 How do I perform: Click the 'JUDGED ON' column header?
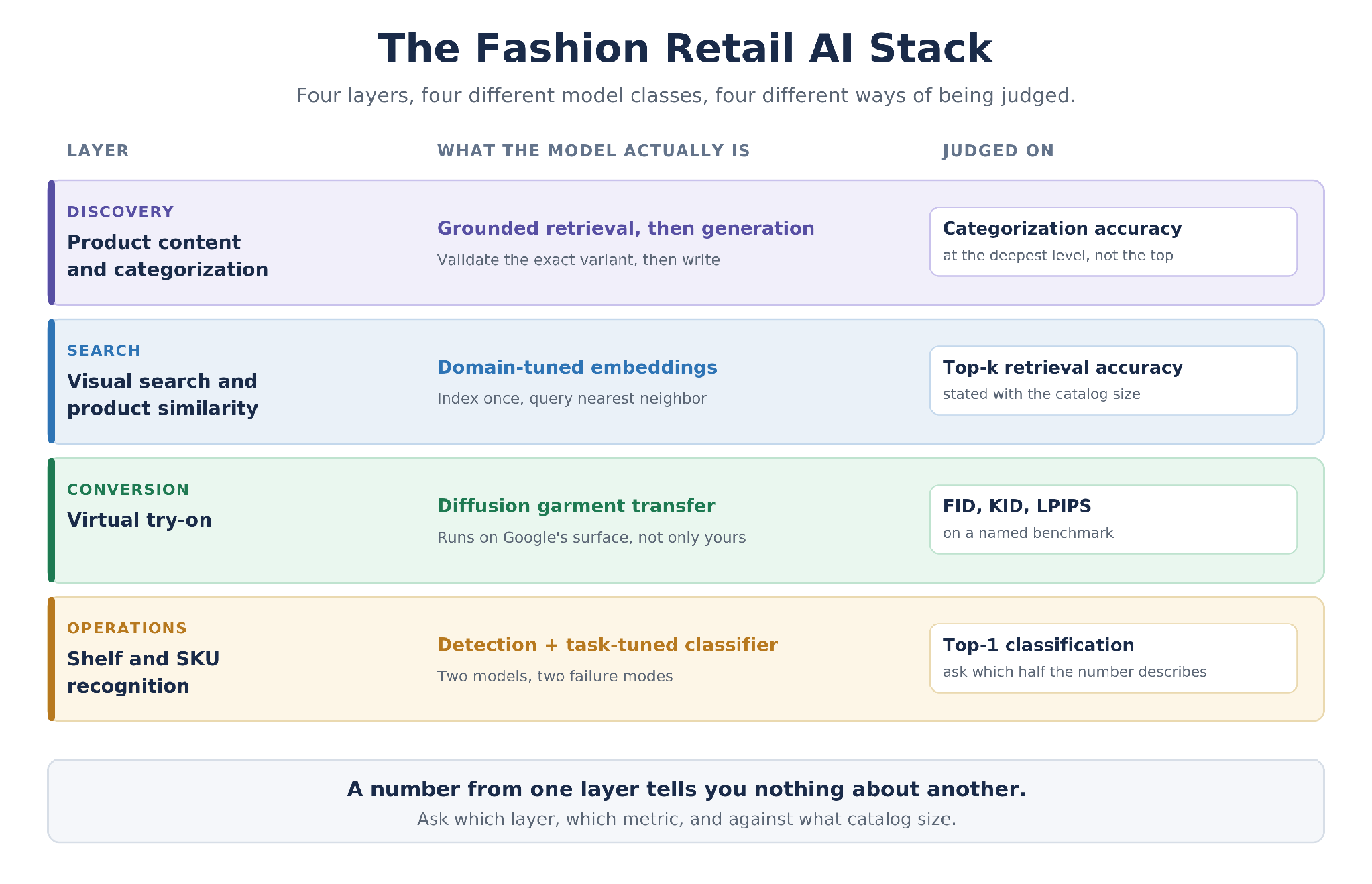pyautogui.click(x=998, y=151)
